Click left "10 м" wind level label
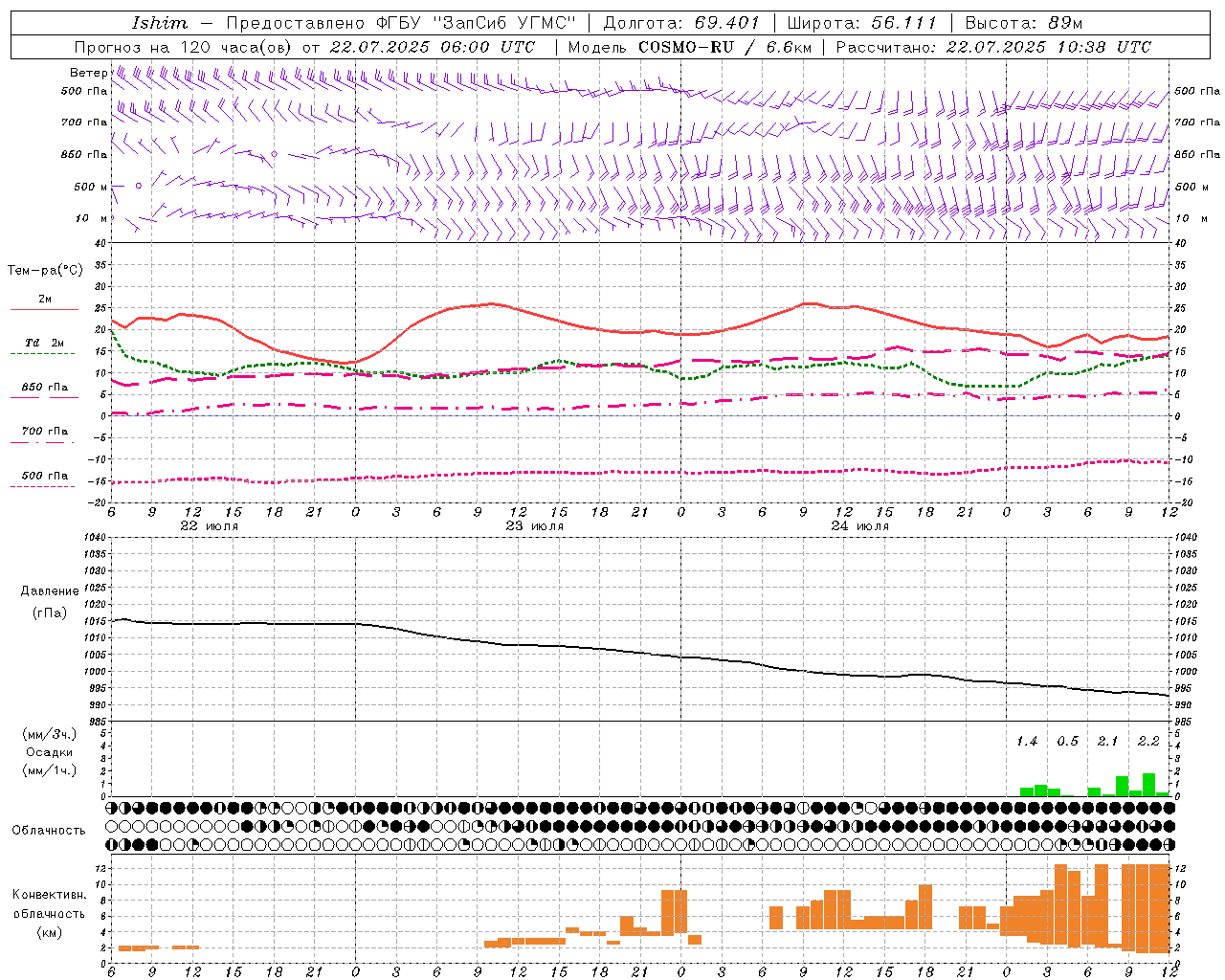The height and width of the screenshot is (980, 1225). pos(91,219)
